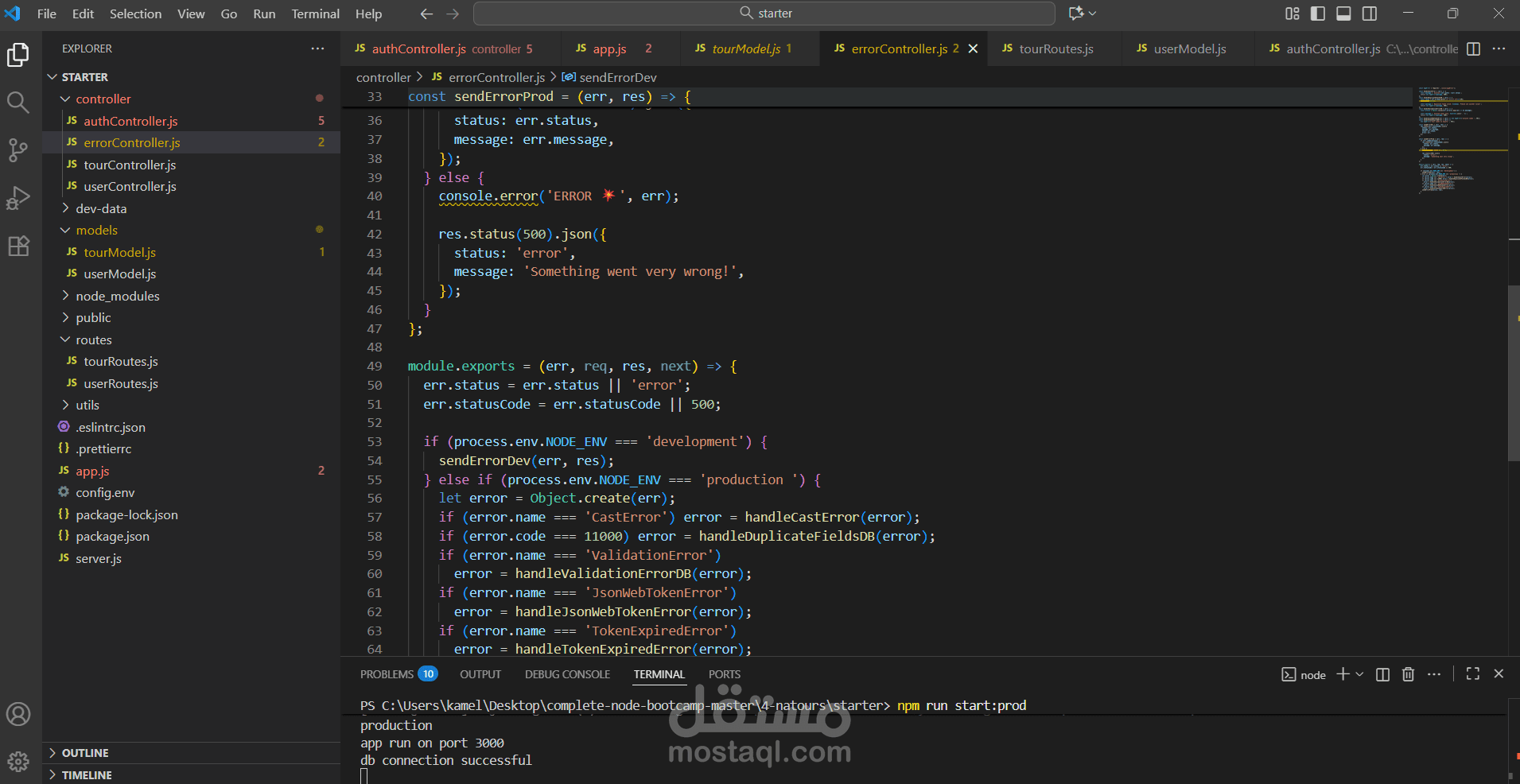
Task: Open the Manage gear icon
Action: (x=18, y=762)
